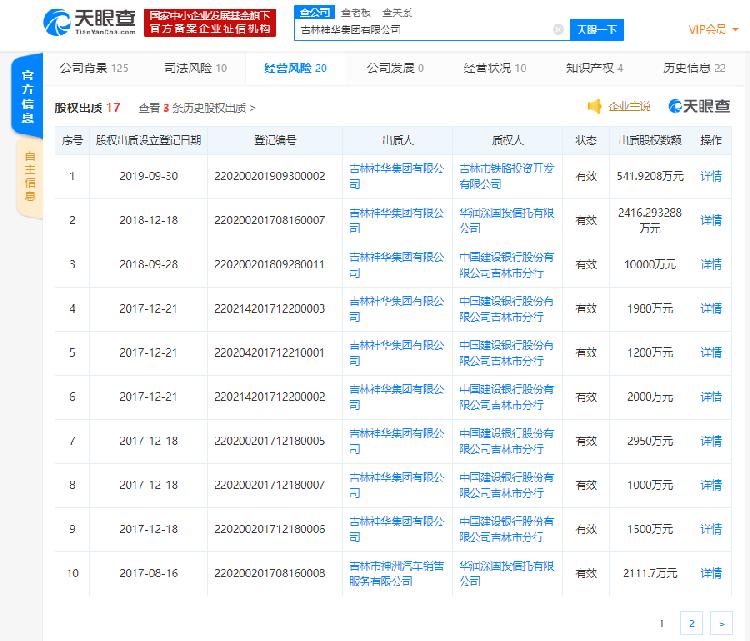Open the 公司背景 125 tab
750x641 pixels.
tap(94, 68)
